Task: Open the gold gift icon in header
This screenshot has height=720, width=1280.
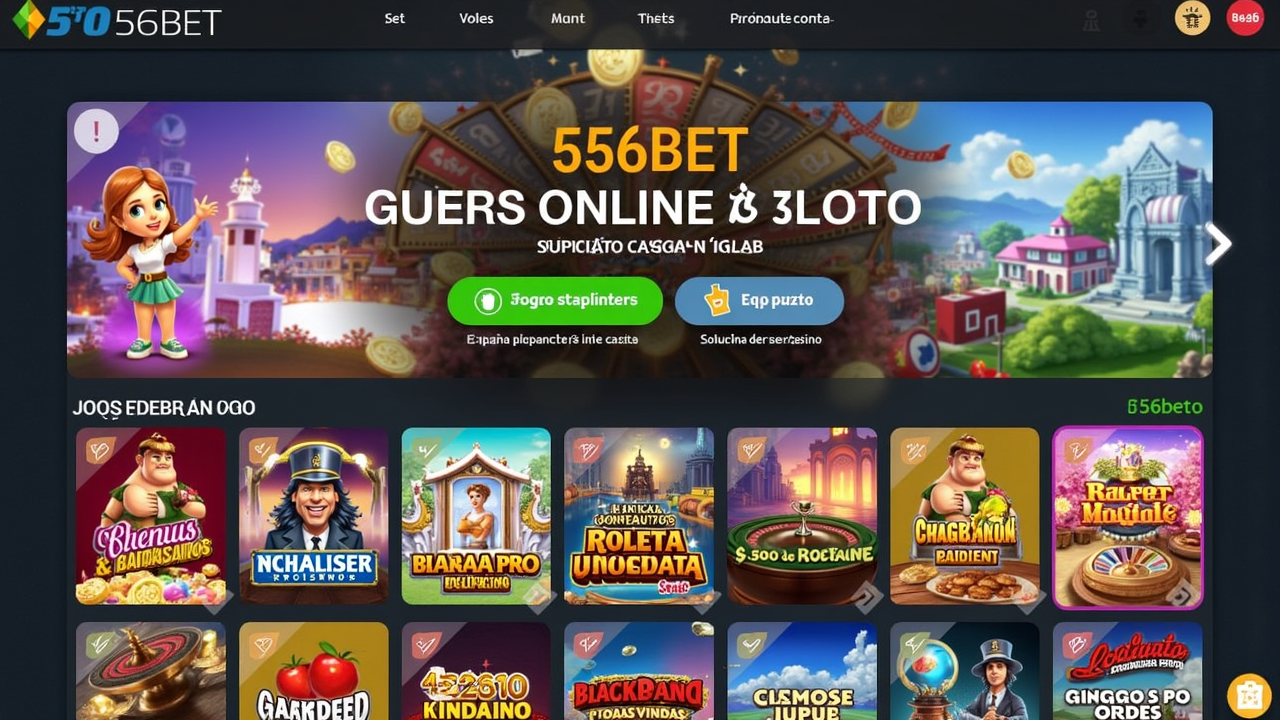Action: tap(1192, 18)
